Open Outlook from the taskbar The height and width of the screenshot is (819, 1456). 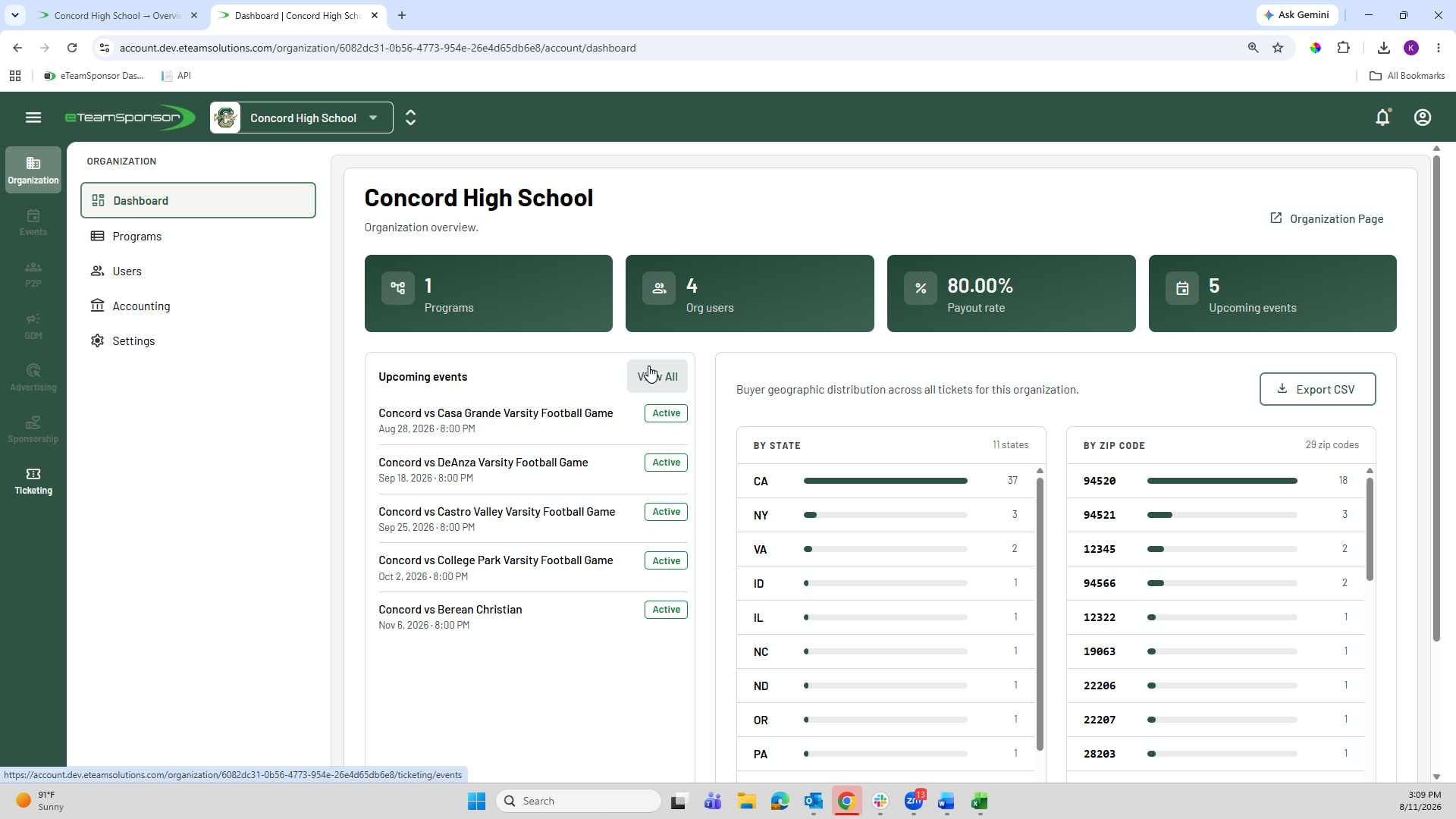coord(814,801)
